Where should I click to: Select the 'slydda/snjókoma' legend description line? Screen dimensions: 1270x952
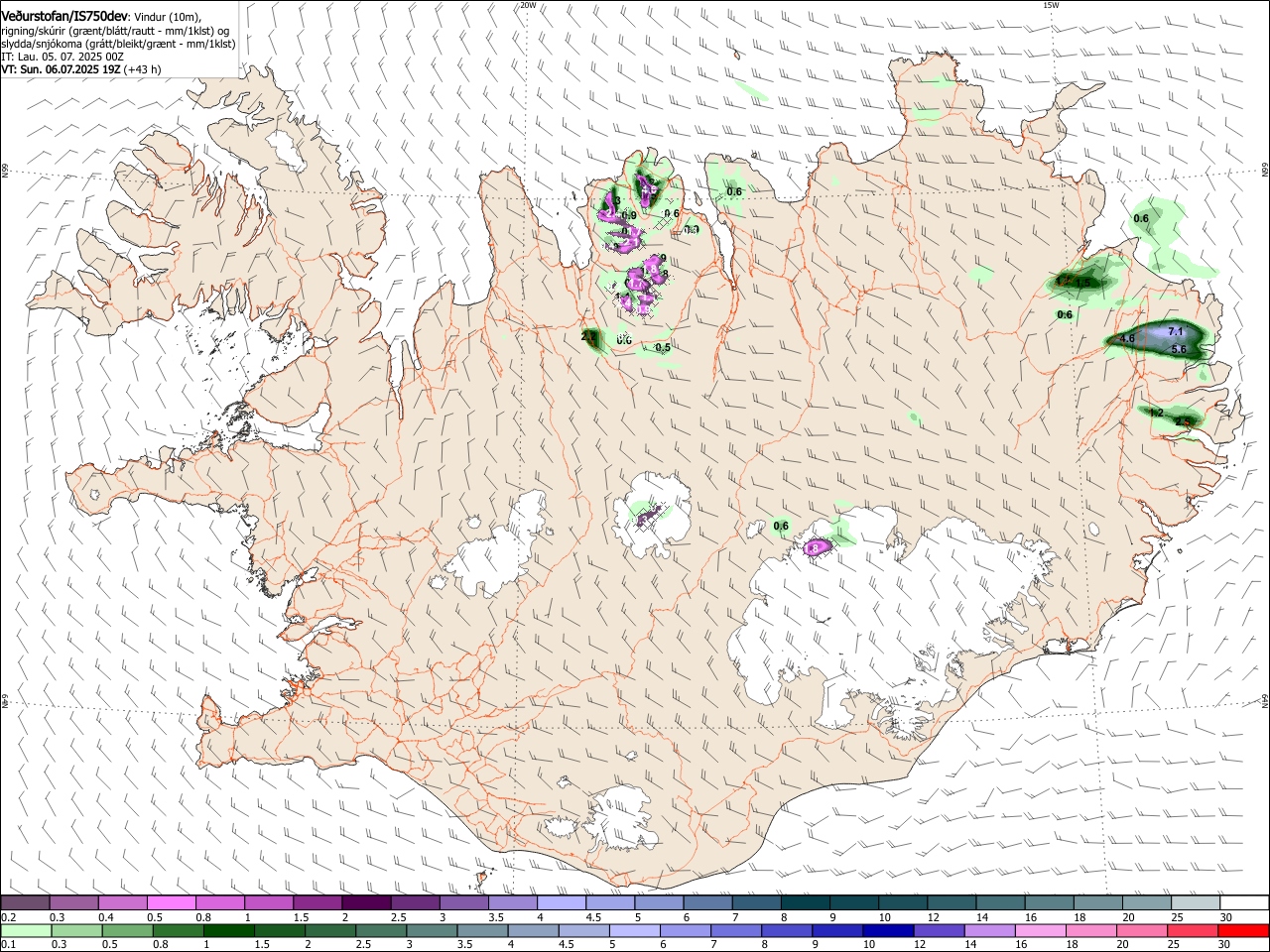click(x=118, y=44)
